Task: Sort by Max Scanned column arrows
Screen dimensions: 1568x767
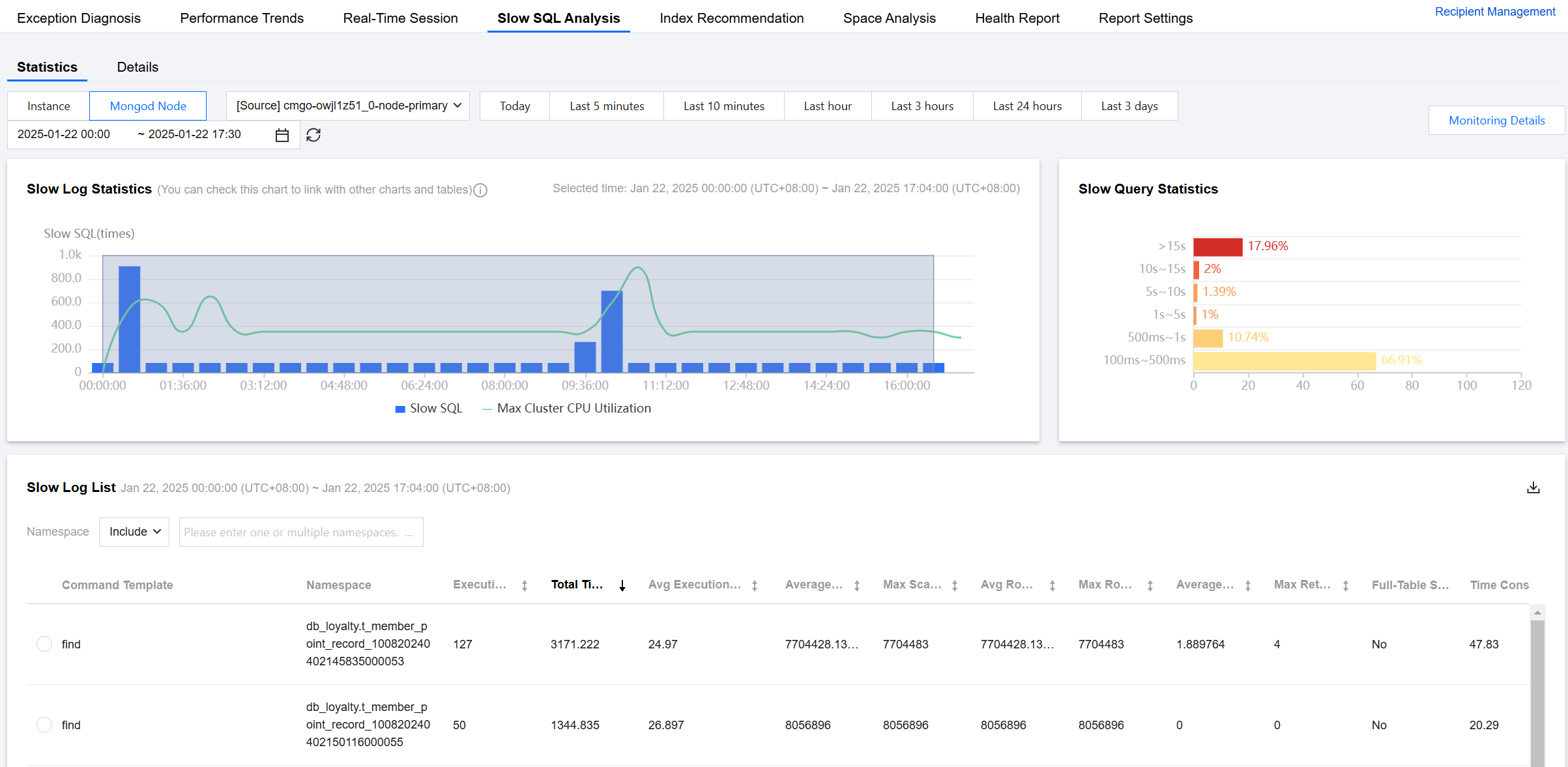Action: click(955, 586)
